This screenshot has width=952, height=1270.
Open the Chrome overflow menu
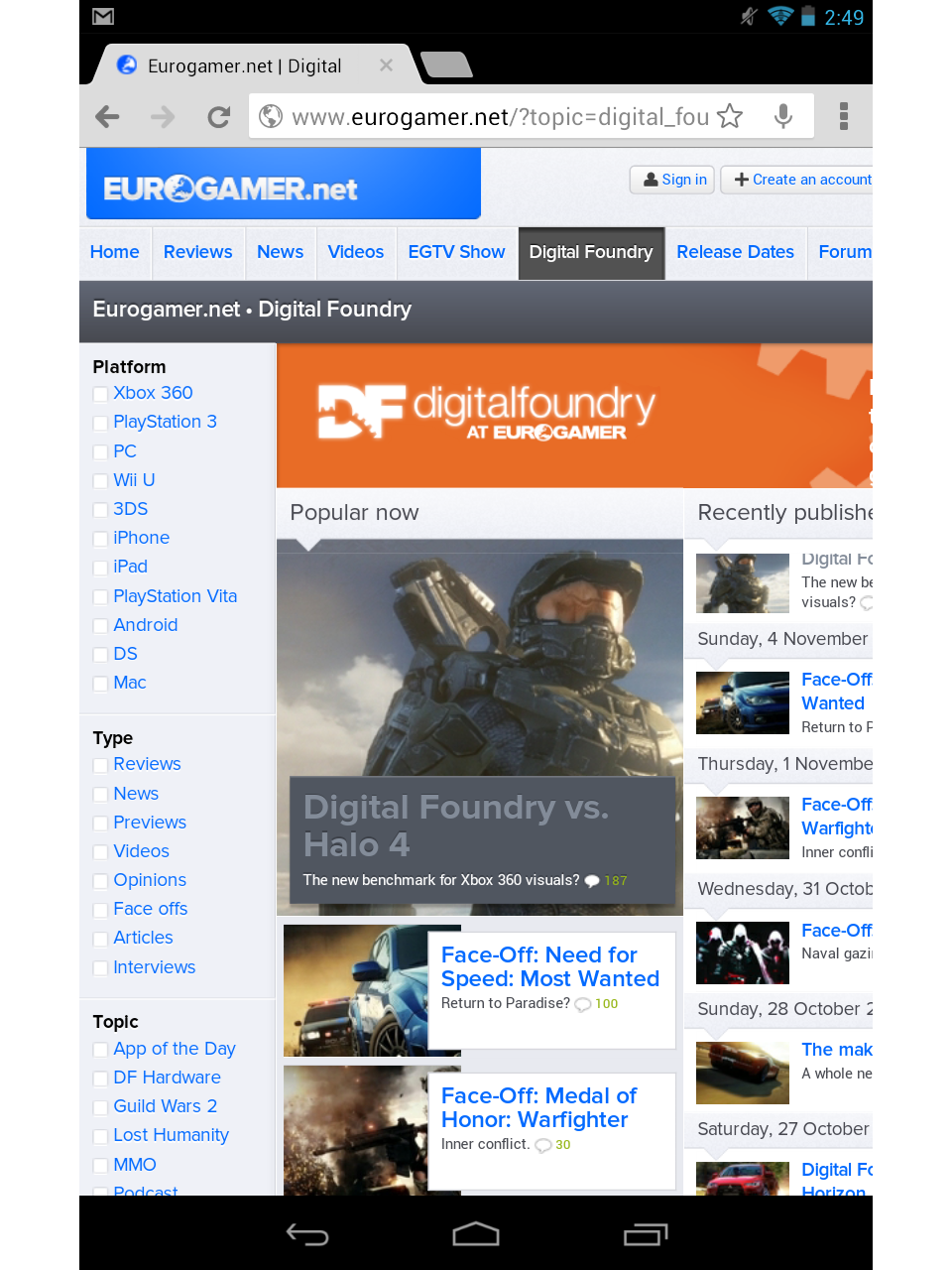[844, 116]
